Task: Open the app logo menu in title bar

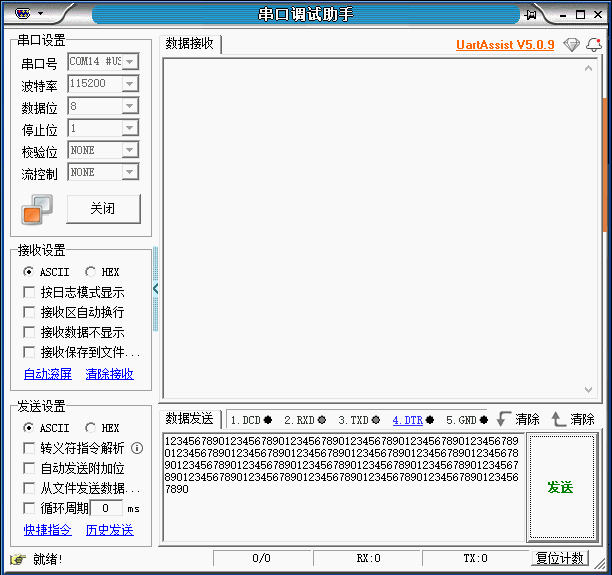Action: pos(22,14)
